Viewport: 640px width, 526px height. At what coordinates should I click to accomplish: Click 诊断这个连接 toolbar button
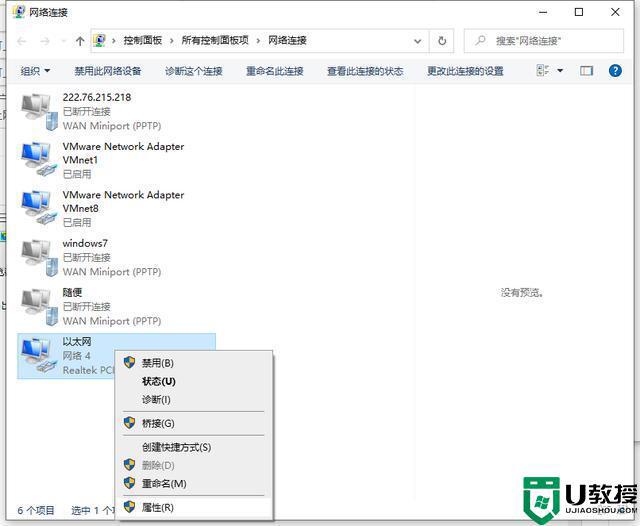[x=194, y=71]
